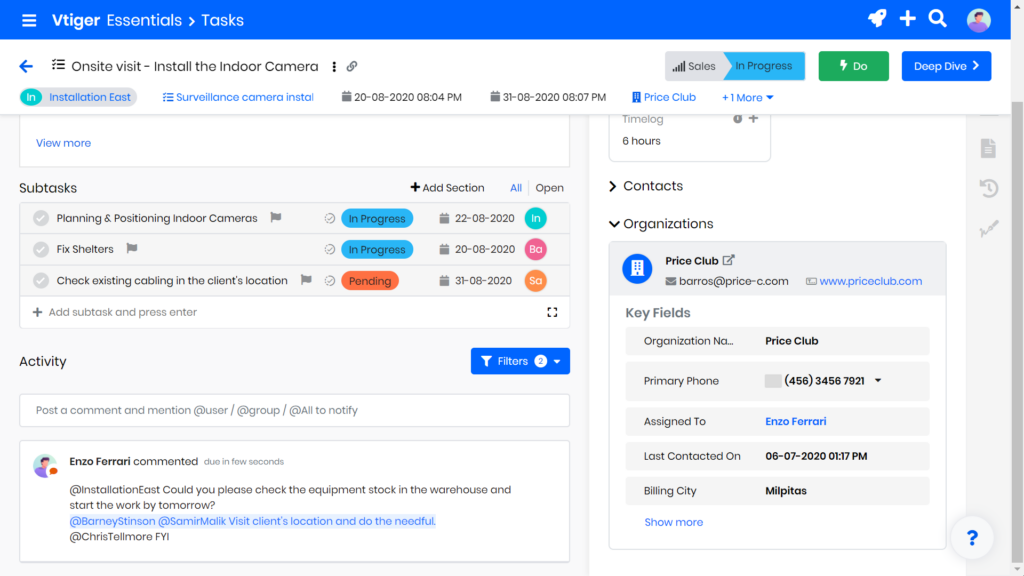
Task: Open Price Club external link icon
Action: [728, 260]
